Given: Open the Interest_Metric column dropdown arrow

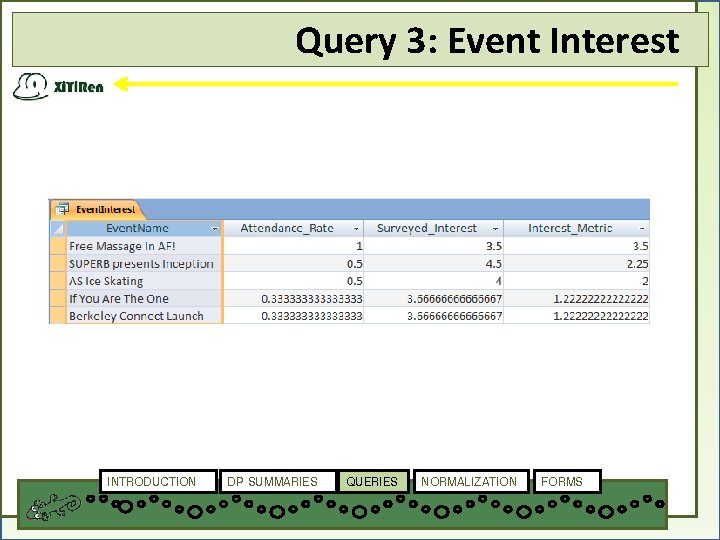Looking at the screenshot, I should (x=642, y=229).
